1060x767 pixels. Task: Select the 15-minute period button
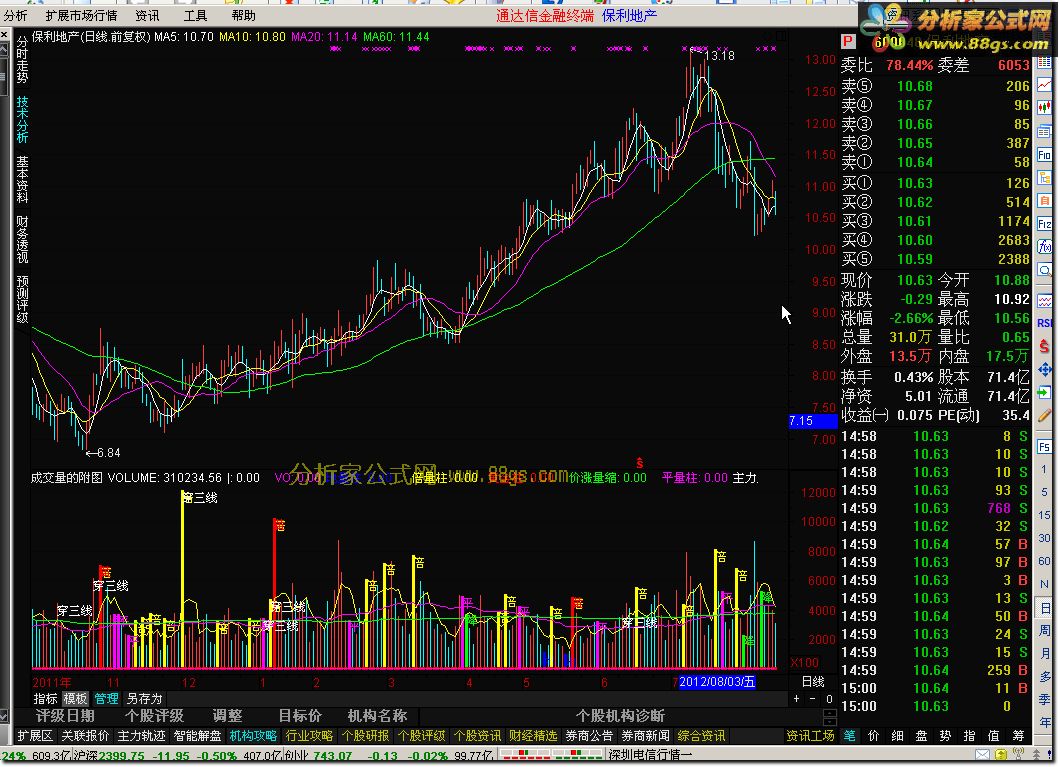tap(1044, 515)
